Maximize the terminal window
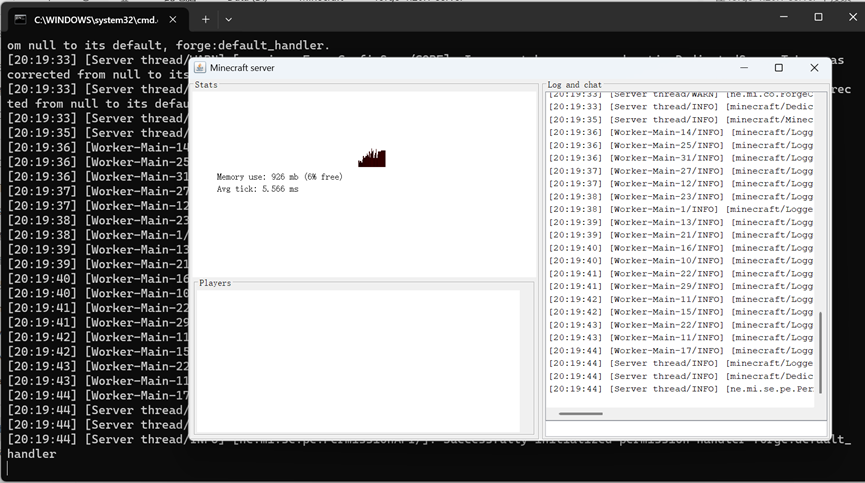Viewport: 865px width, 483px height. point(818,17)
